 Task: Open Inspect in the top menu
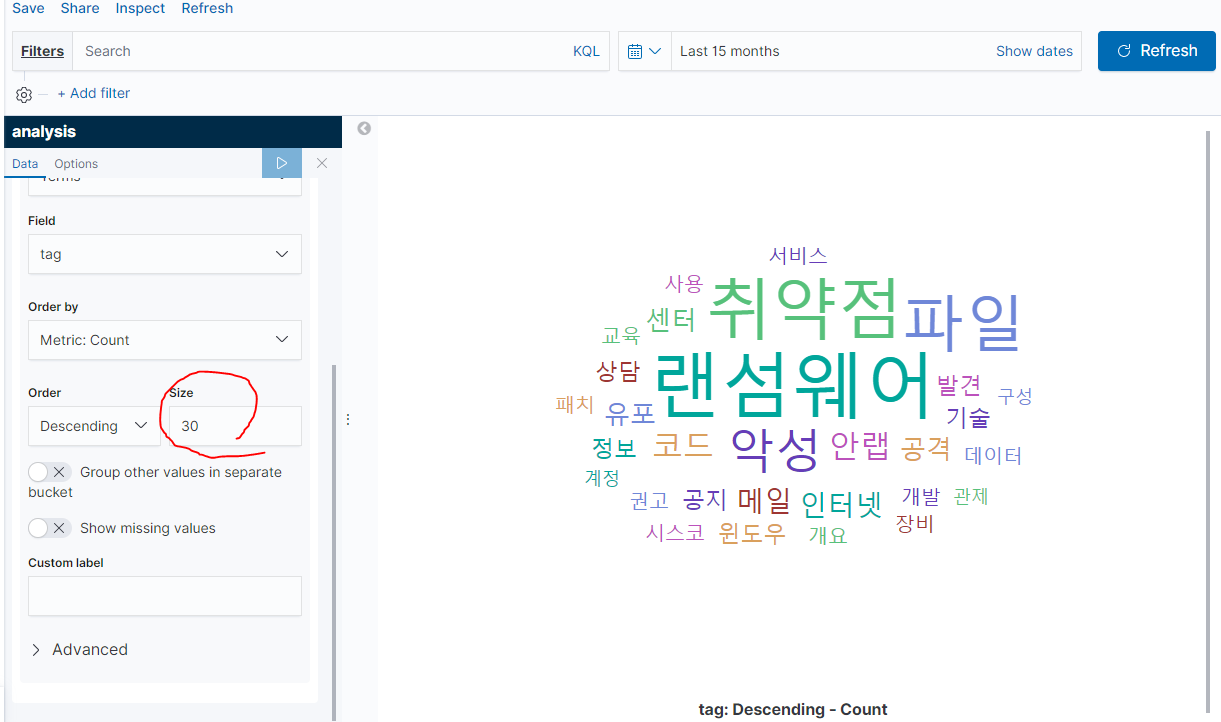point(140,8)
